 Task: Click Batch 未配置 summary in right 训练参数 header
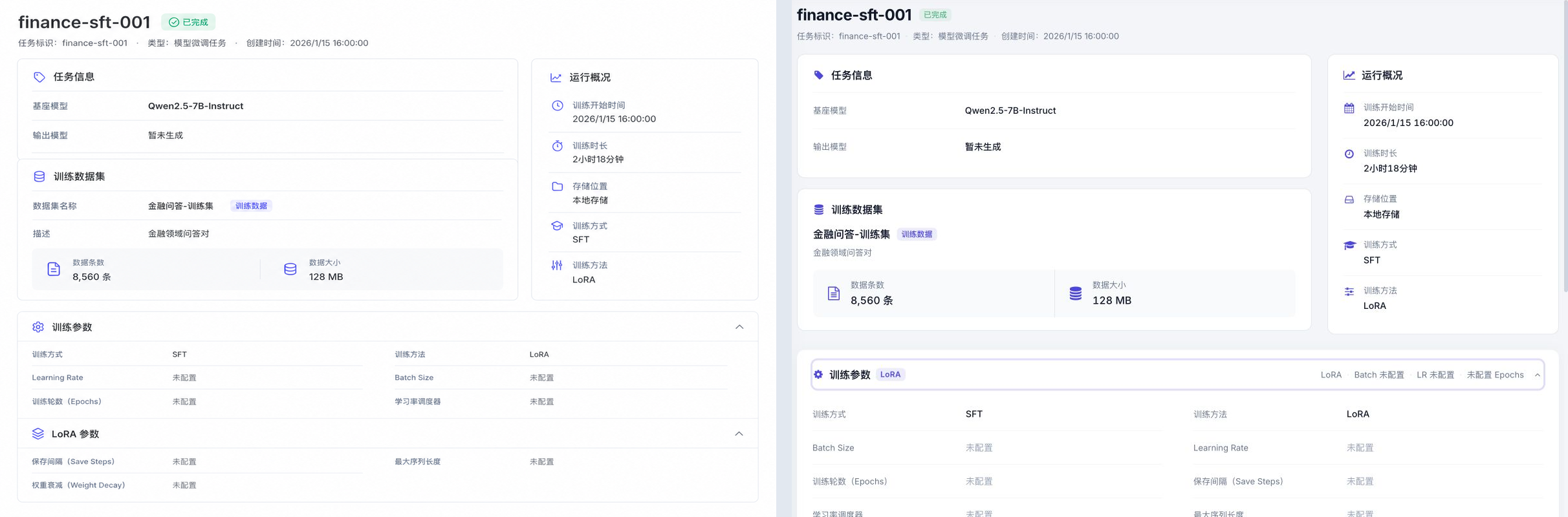[x=1379, y=375]
